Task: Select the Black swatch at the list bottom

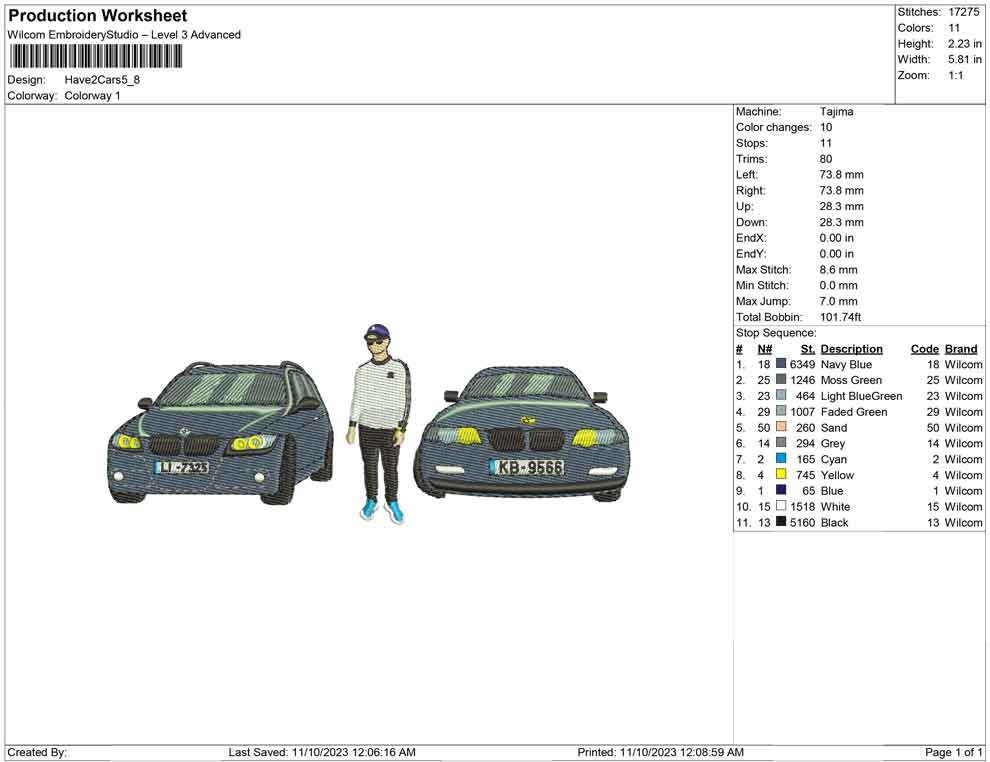Action: pyautogui.click(x=778, y=523)
